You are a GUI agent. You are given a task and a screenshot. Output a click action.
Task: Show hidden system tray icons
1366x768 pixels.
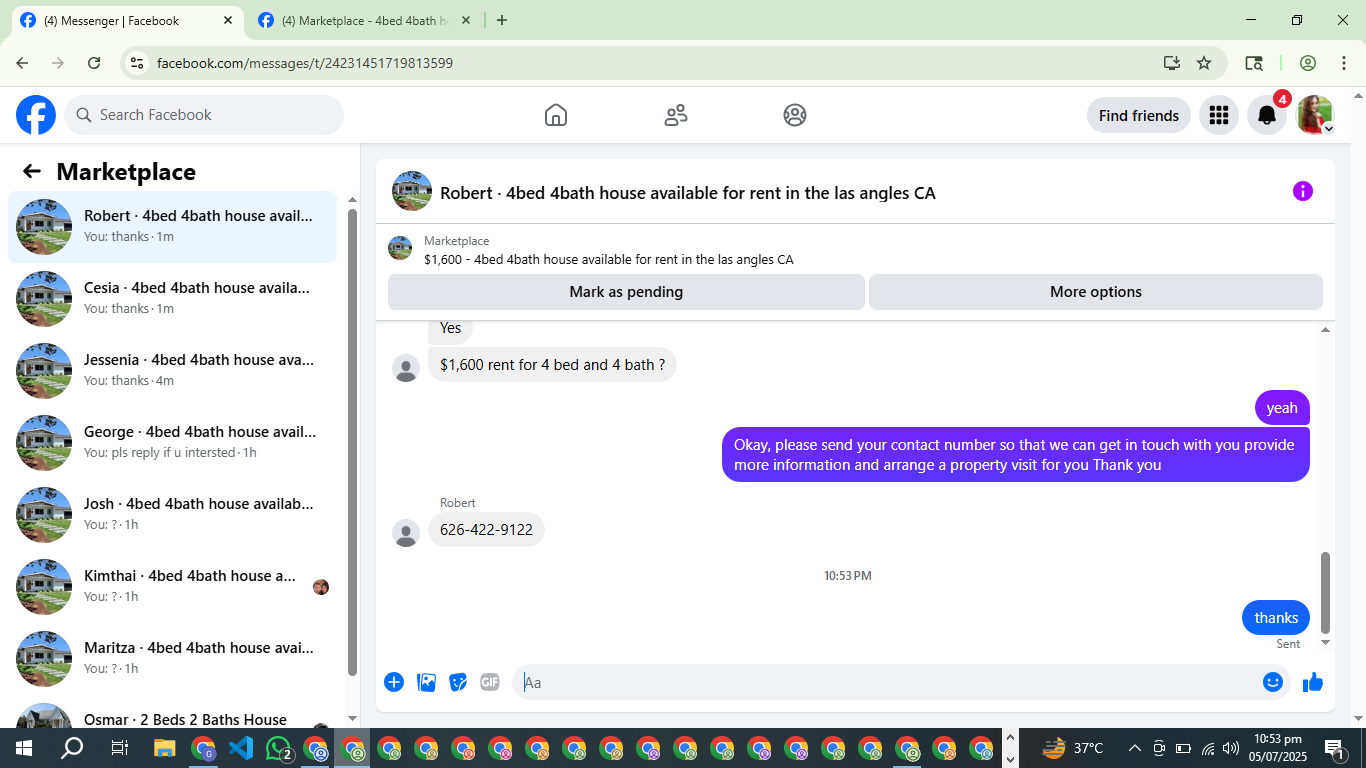1135,748
